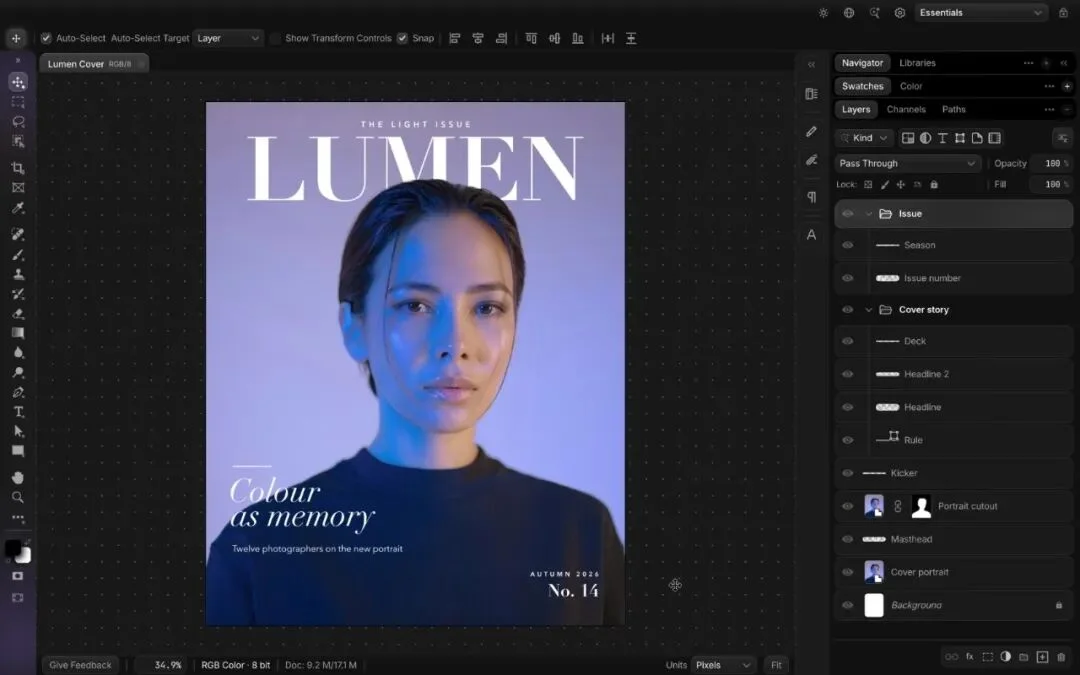Select the Rectangle shape tool
Screen dimensions: 1080x675
click(18, 451)
